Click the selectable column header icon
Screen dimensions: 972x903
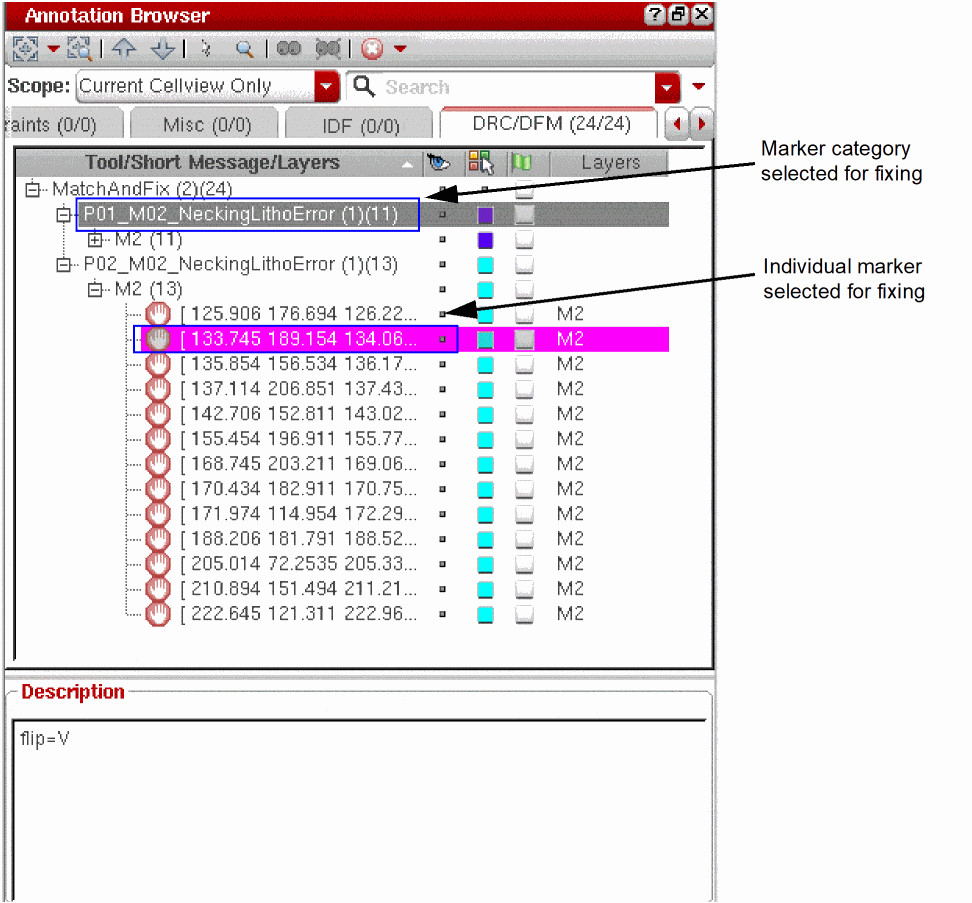481,162
